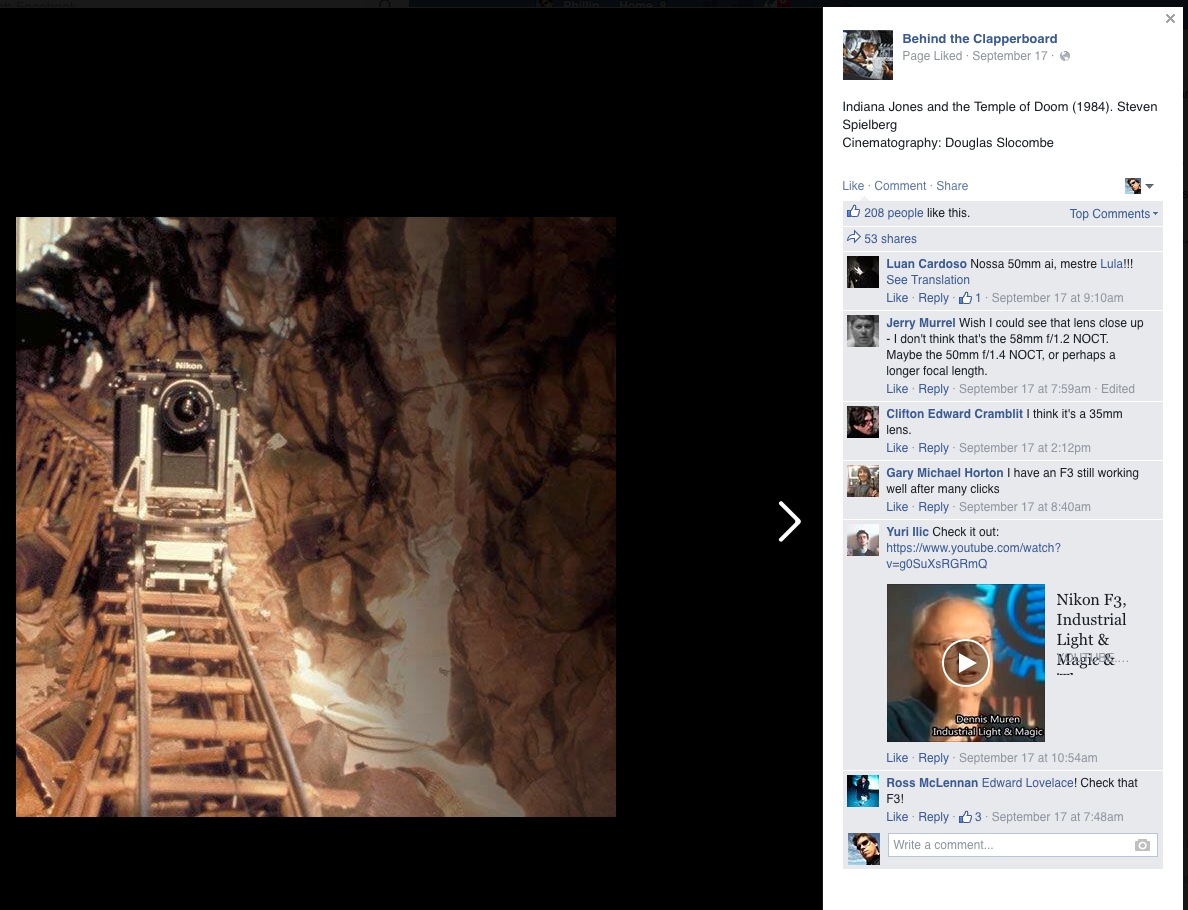
Task: Reply to Ross McLennan's comment
Action: (933, 817)
